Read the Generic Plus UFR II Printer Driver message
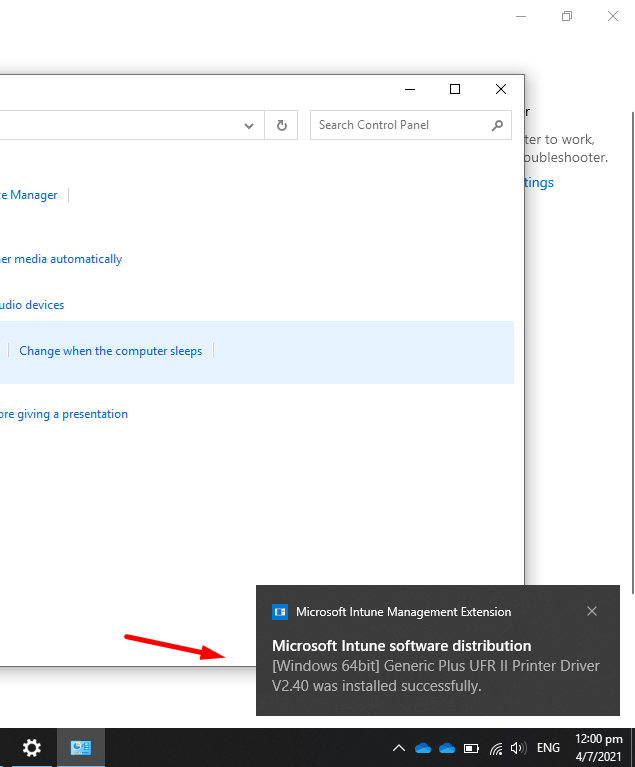Viewport: 635px width, 767px height. (x=436, y=676)
